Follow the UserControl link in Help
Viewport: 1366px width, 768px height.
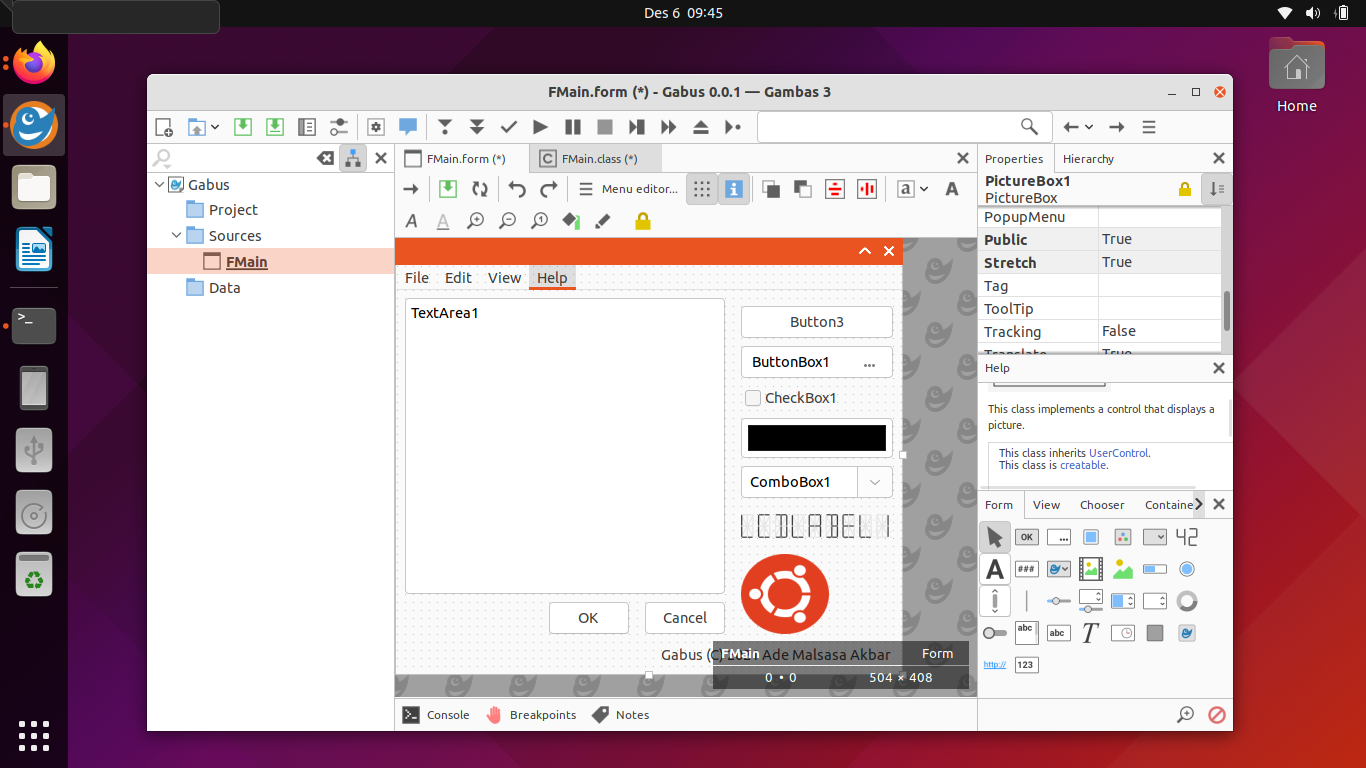pyautogui.click(x=1118, y=453)
